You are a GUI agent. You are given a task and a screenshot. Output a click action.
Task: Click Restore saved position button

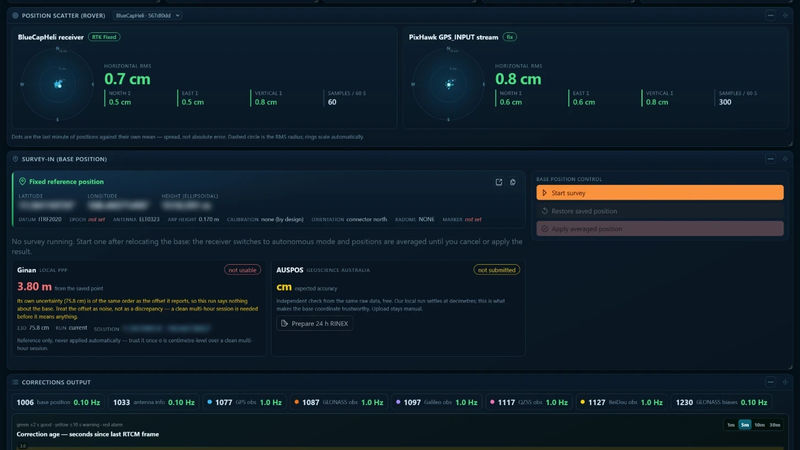(x=660, y=211)
